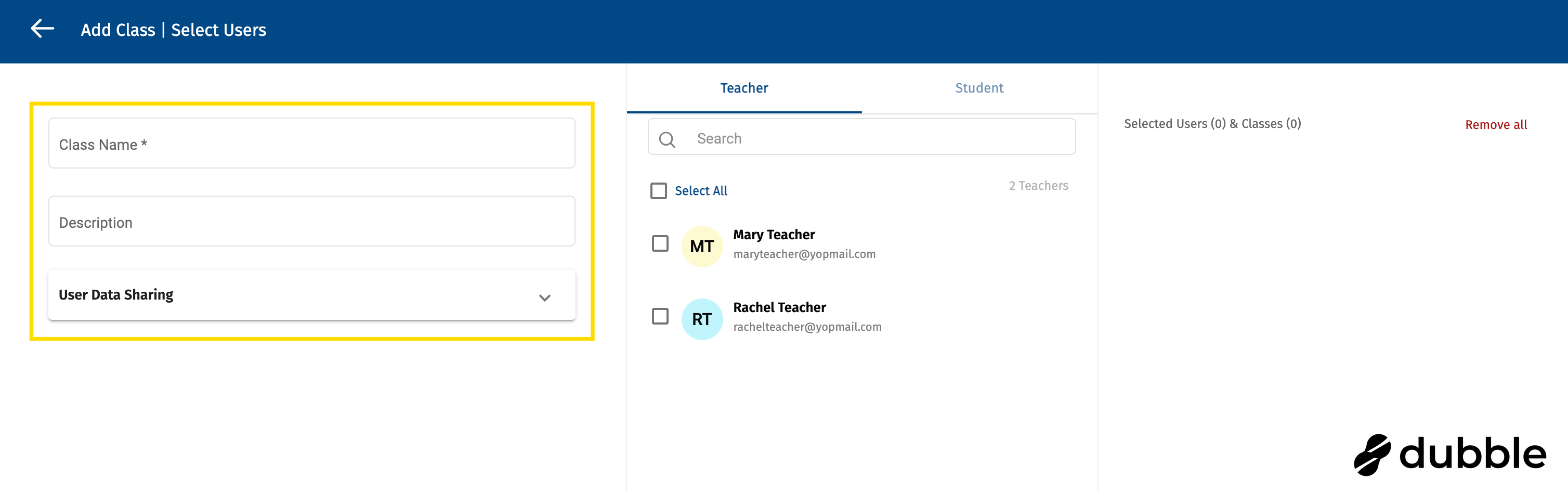The image size is (1568, 492).
Task: Click the Selected Users & Classes counter
Action: point(1212,124)
